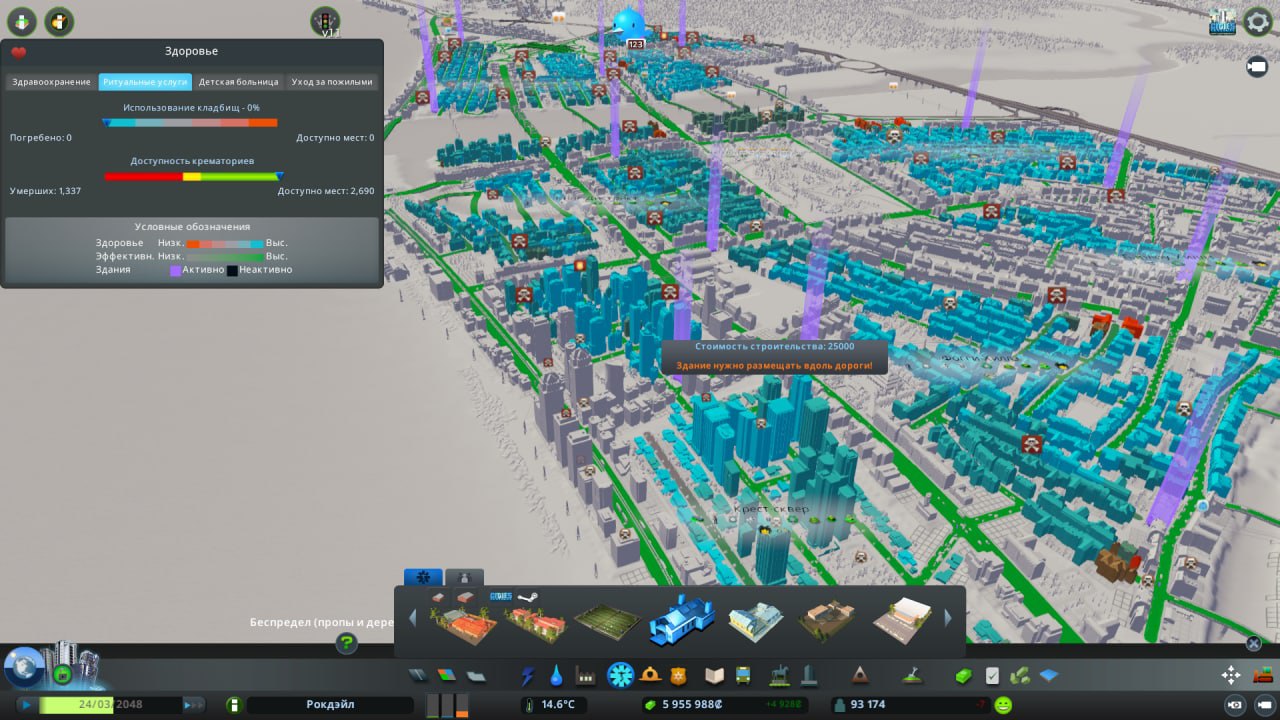
Task: Open the Policies checklist panel
Action: pos(992,676)
